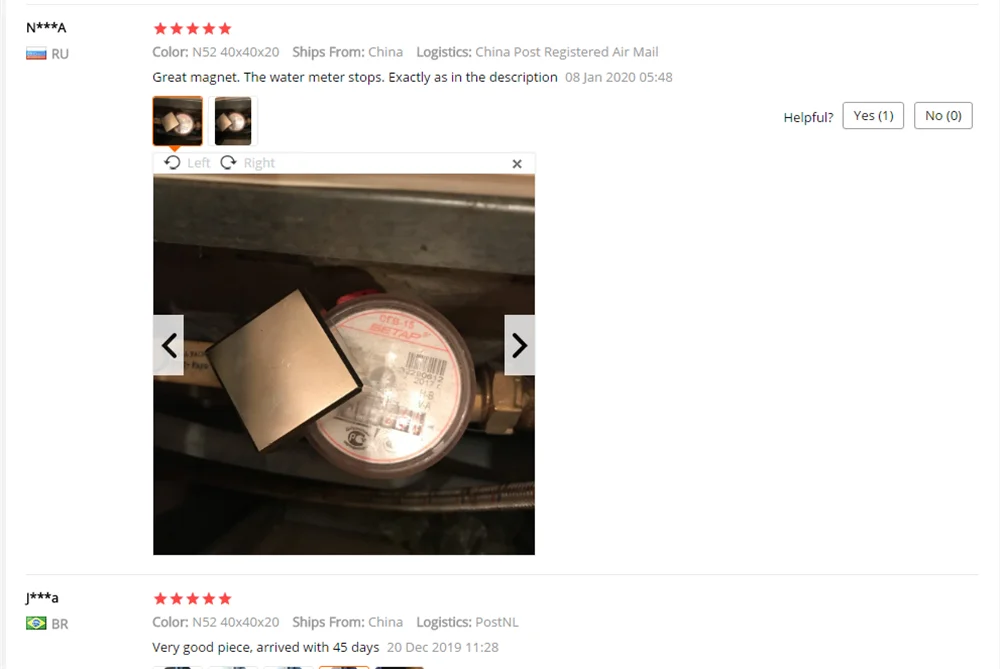1000x669 pixels.
Task: Click reviewer name N***A
Action: (46, 27)
